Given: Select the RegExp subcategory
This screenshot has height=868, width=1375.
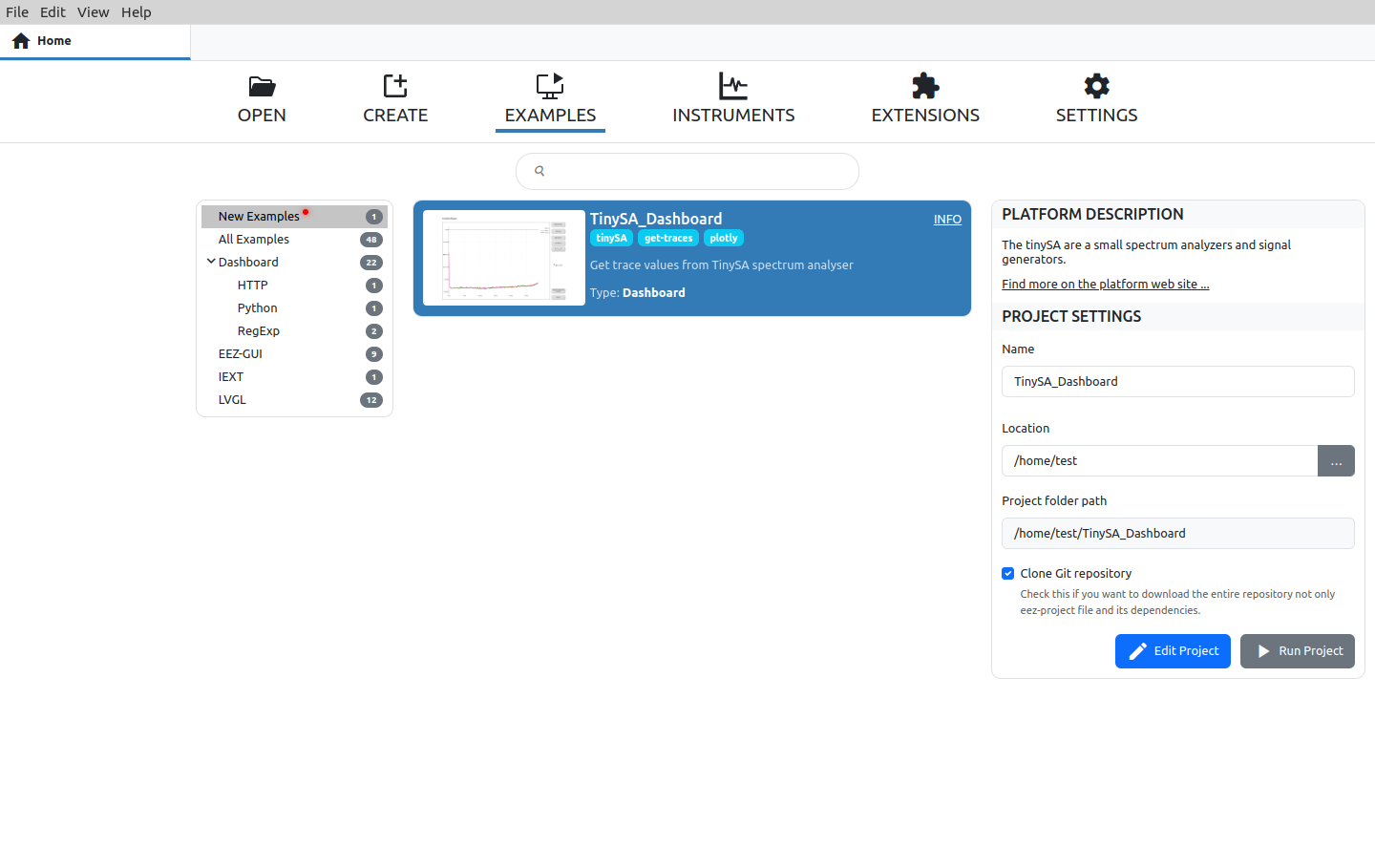Looking at the screenshot, I should 294,331.
